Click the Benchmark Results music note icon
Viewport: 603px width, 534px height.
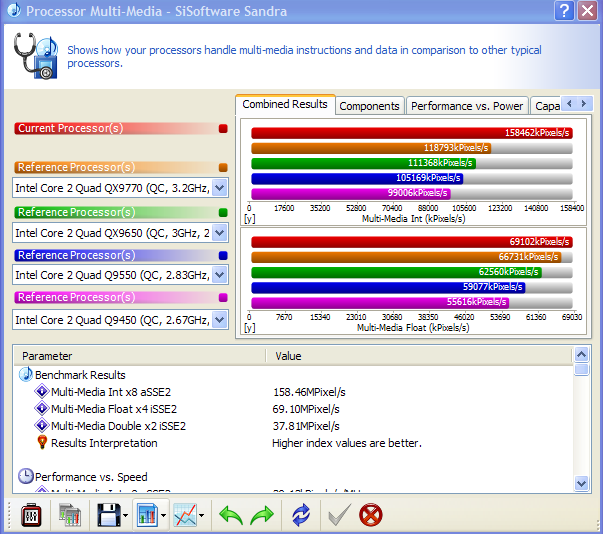click(x=26, y=374)
